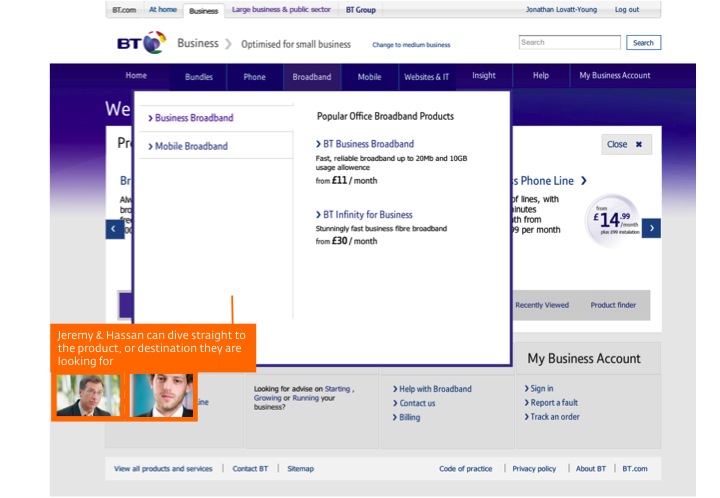Click the Starting advice link

pyautogui.click(x=337, y=389)
